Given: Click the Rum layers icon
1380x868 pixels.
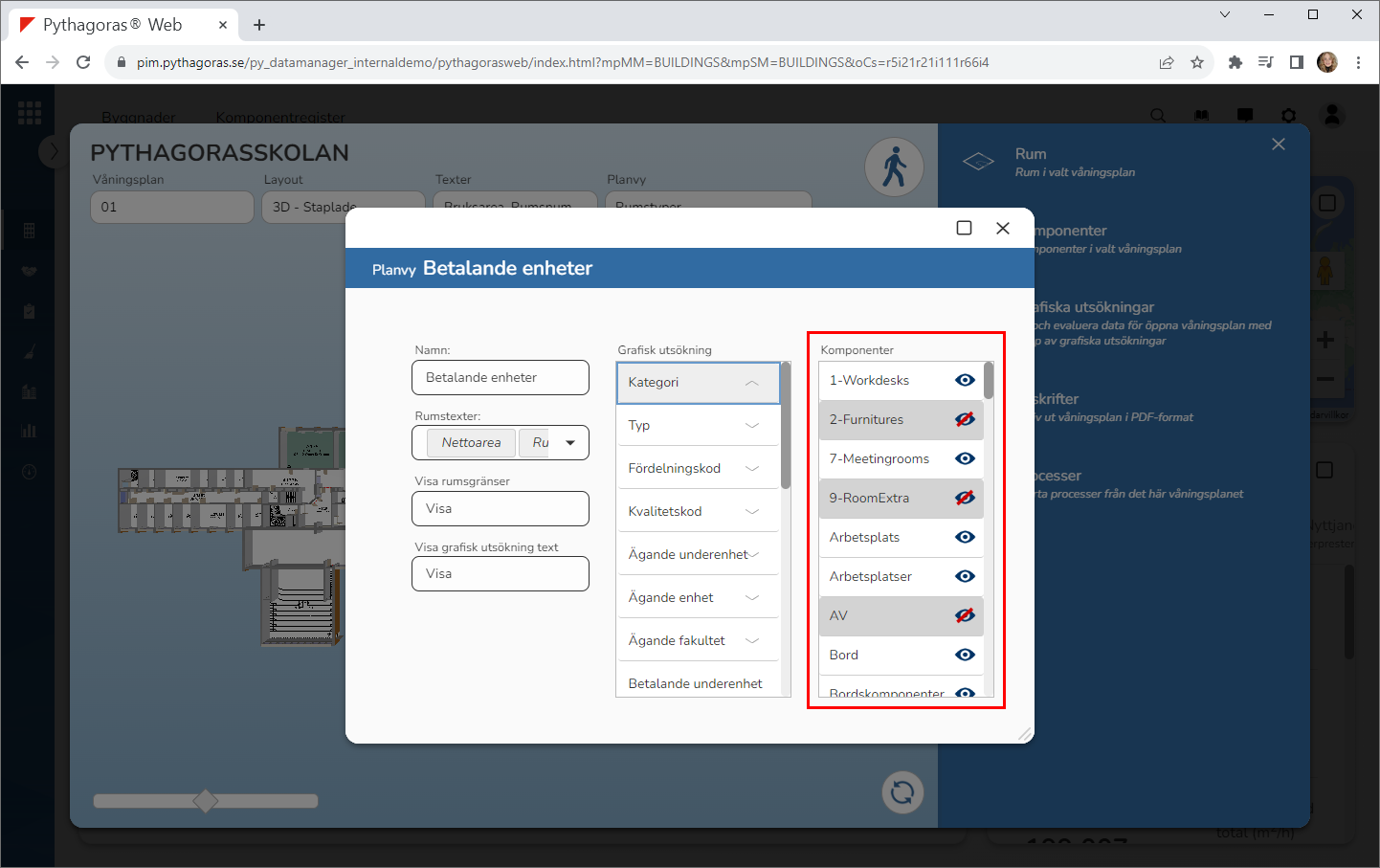Looking at the screenshot, I should 978,162.
